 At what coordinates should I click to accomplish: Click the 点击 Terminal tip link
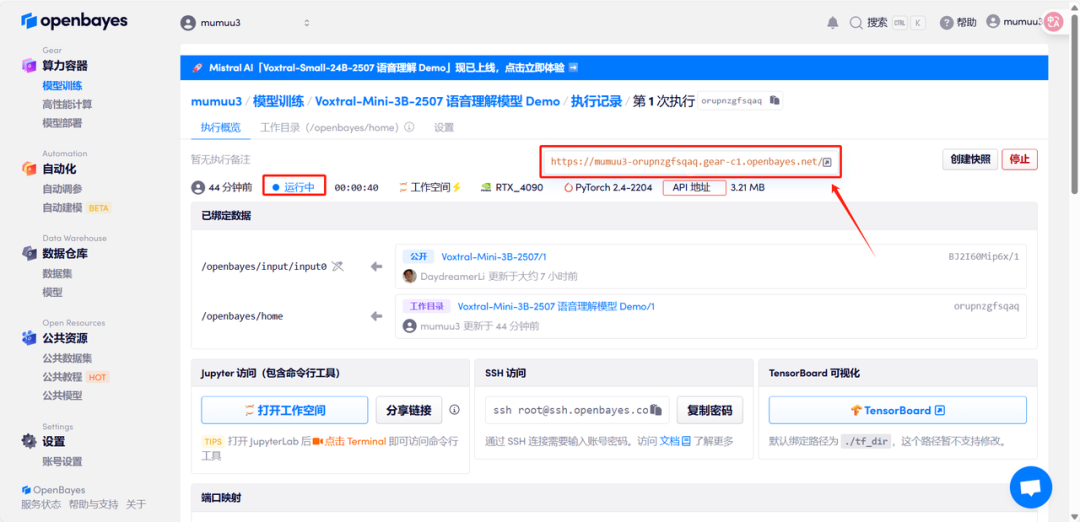point(349,441)
